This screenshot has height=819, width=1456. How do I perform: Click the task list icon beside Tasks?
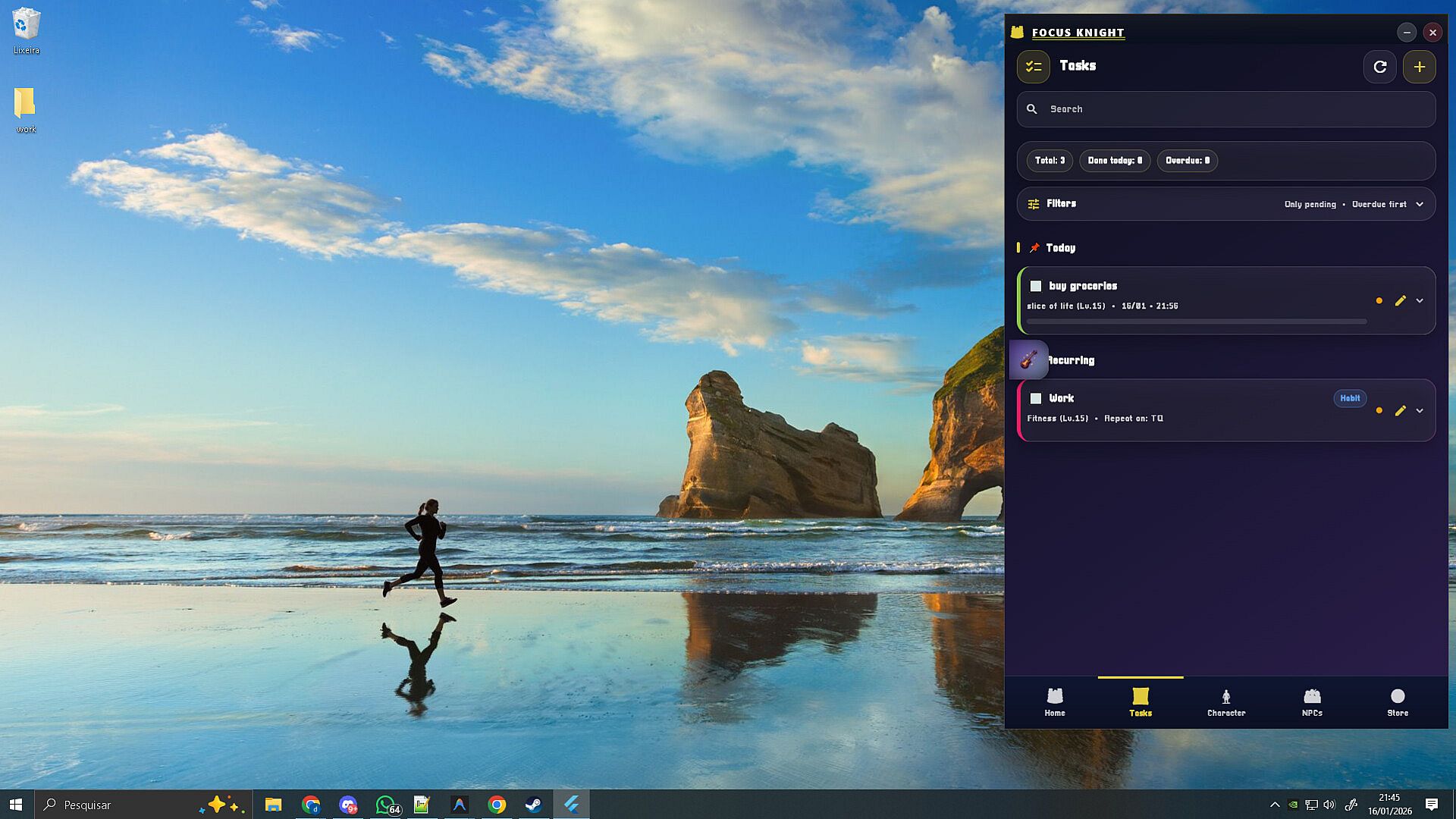click(x=1033, y=67)
